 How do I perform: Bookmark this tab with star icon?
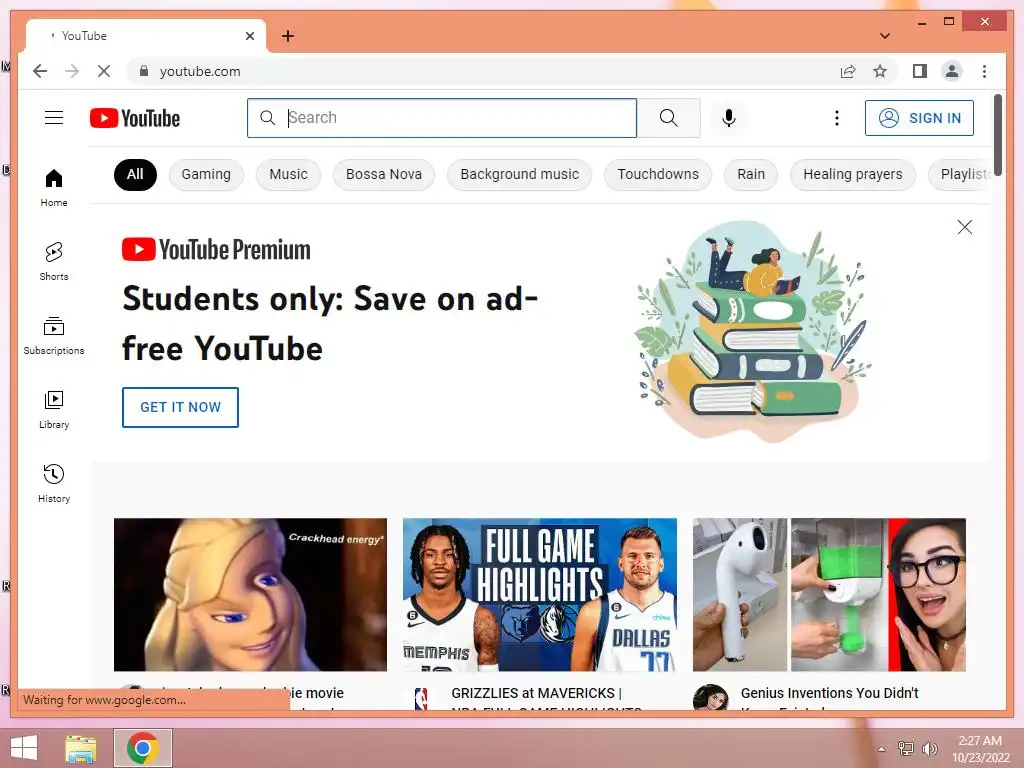(880, 71)
